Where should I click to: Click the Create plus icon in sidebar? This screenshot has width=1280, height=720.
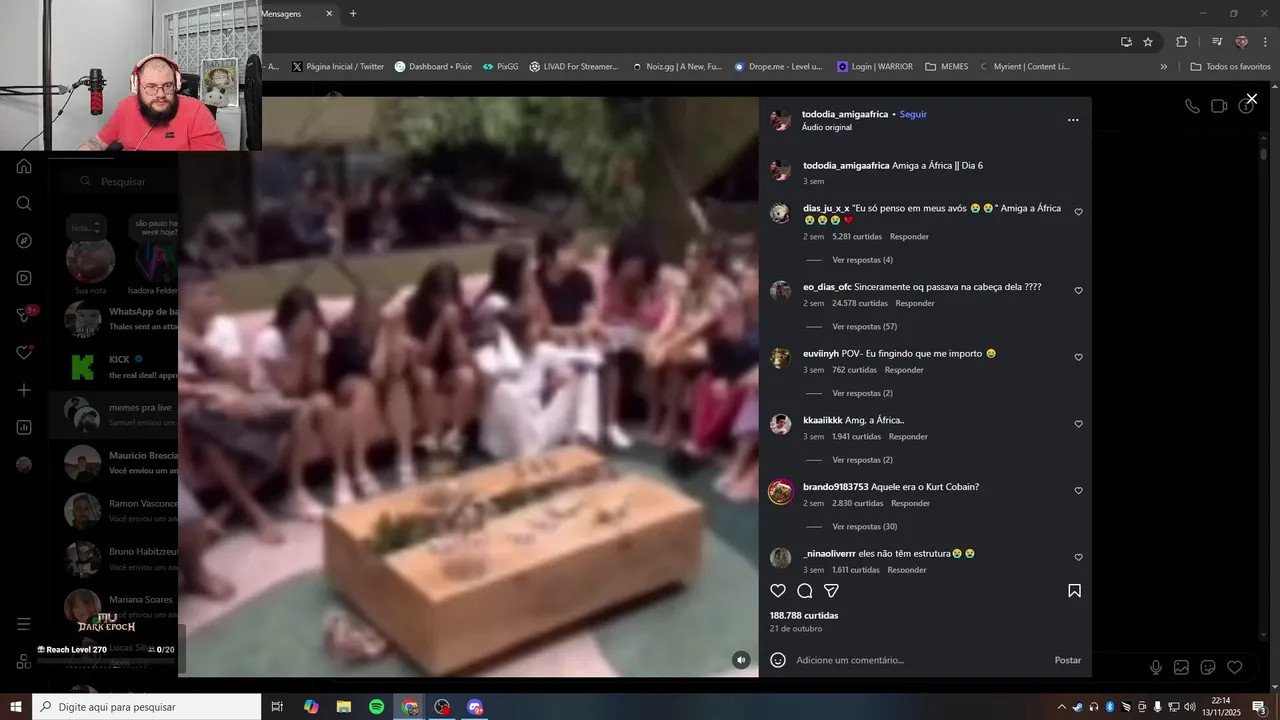click(24, 390)
